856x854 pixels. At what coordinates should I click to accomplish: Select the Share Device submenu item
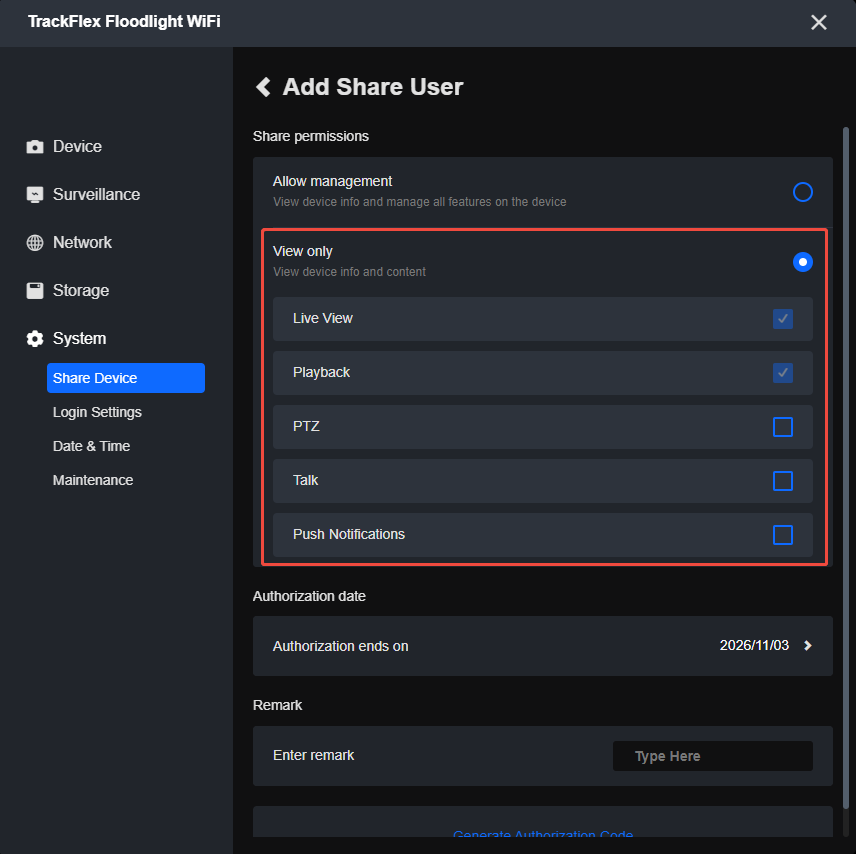(x=126, y=378)
